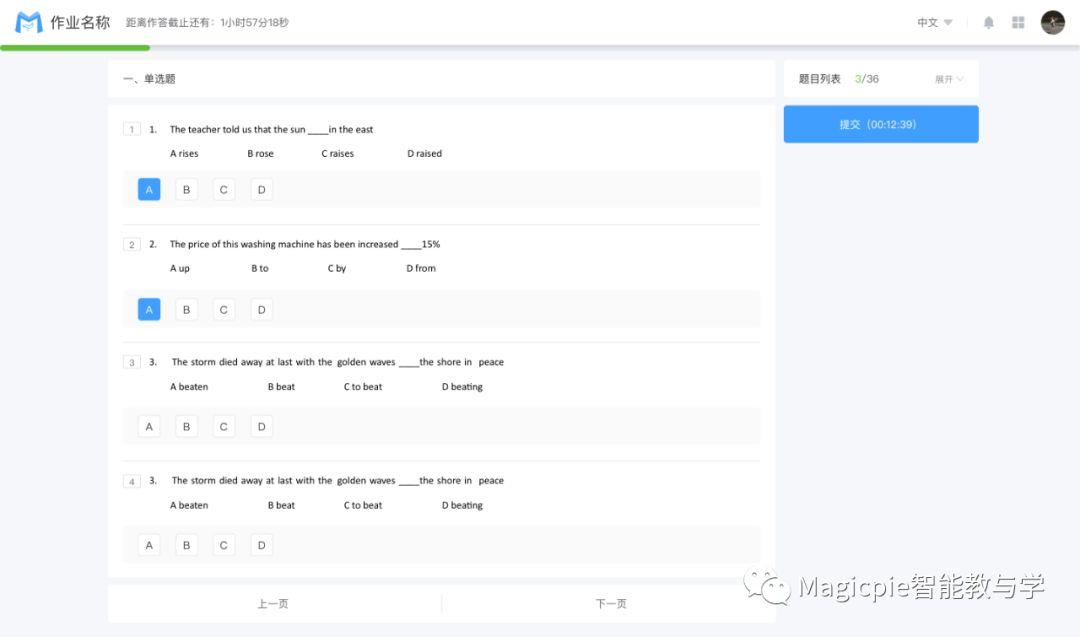1080x637 pixels.
Task: Click answer text 'B to'
Action: [260, 269]
